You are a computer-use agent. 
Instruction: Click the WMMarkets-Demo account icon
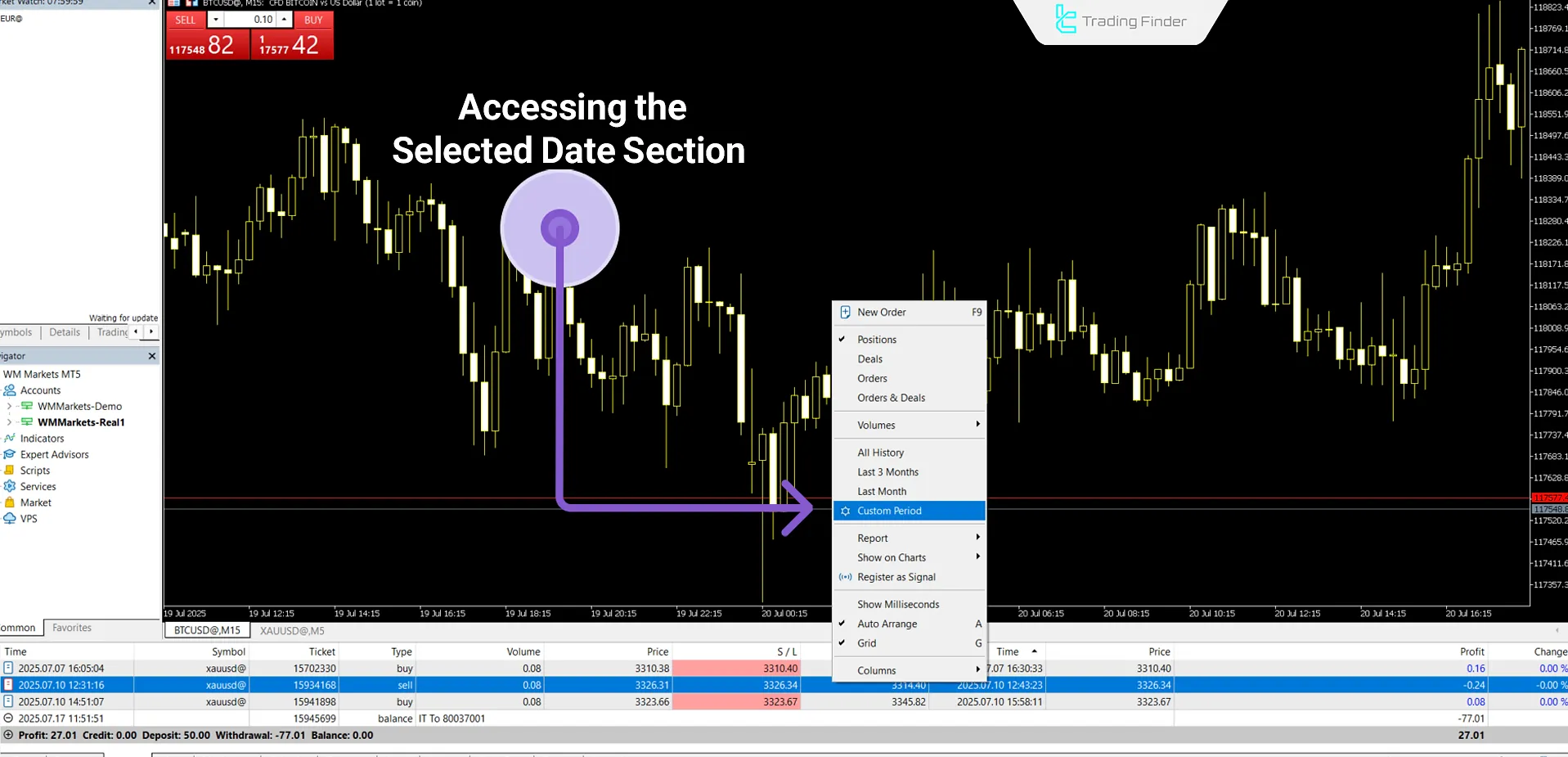click(27, 406)
